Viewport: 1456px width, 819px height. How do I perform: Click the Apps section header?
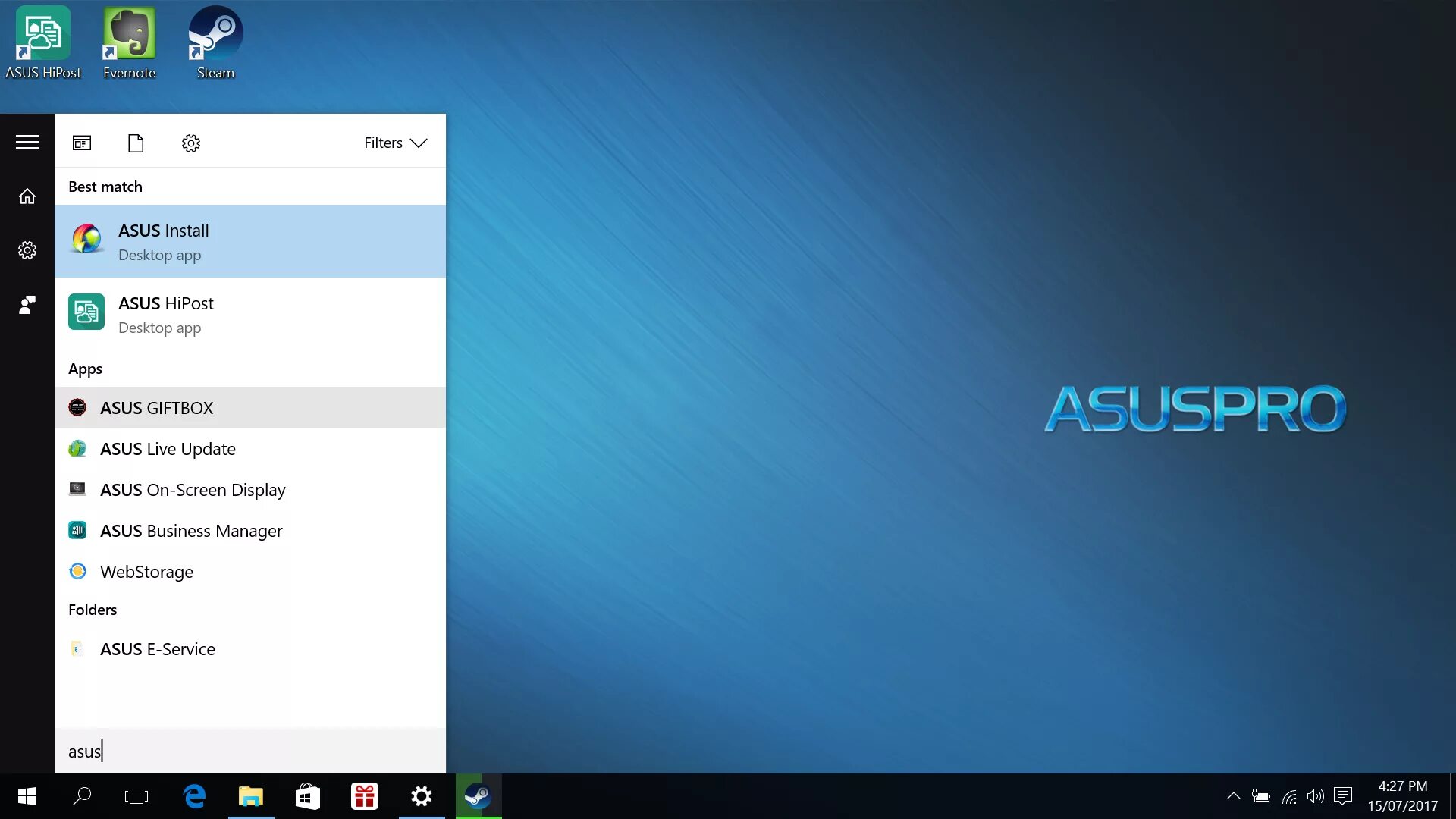click(85, 369)
